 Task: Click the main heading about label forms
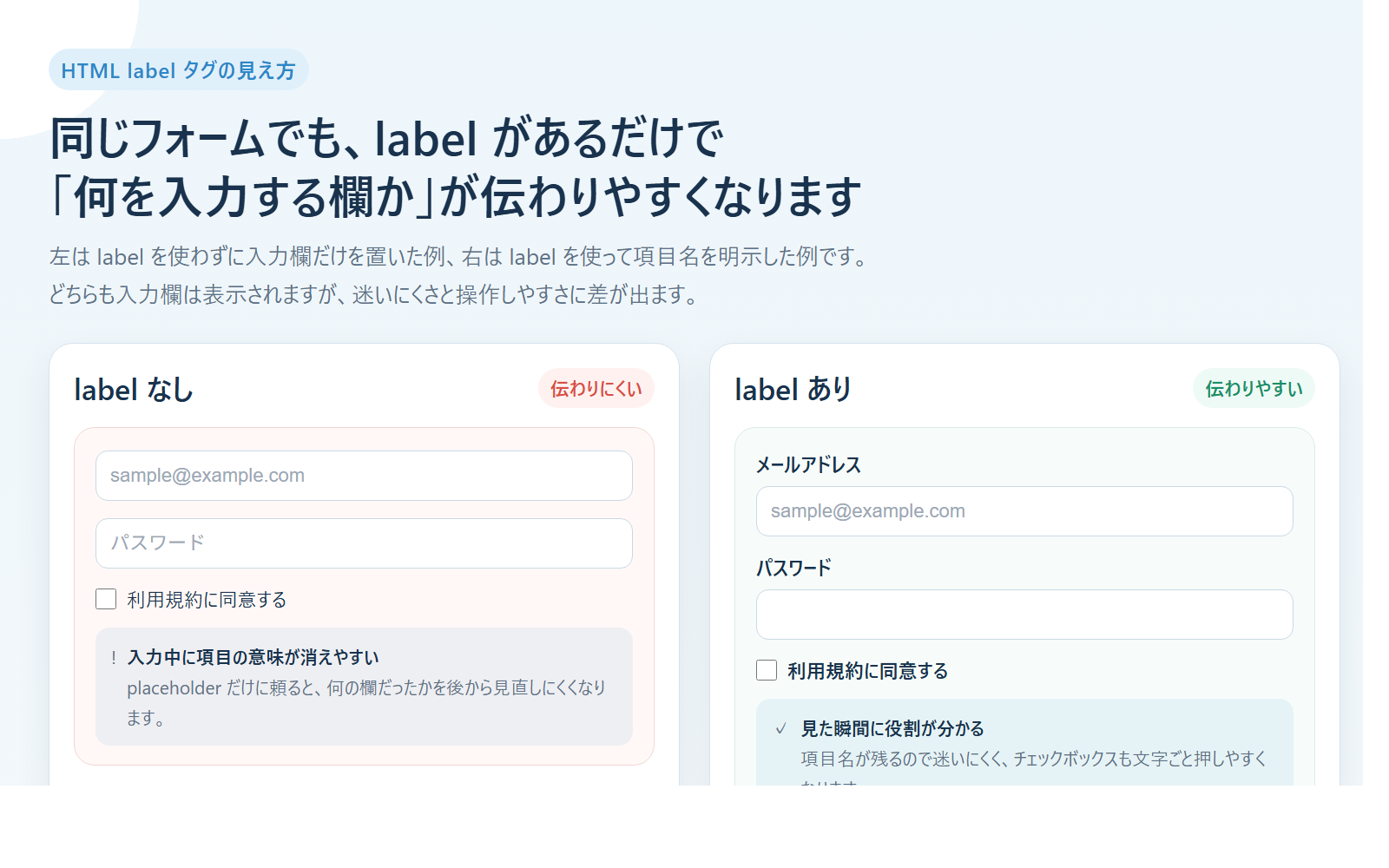click(451, 165)
